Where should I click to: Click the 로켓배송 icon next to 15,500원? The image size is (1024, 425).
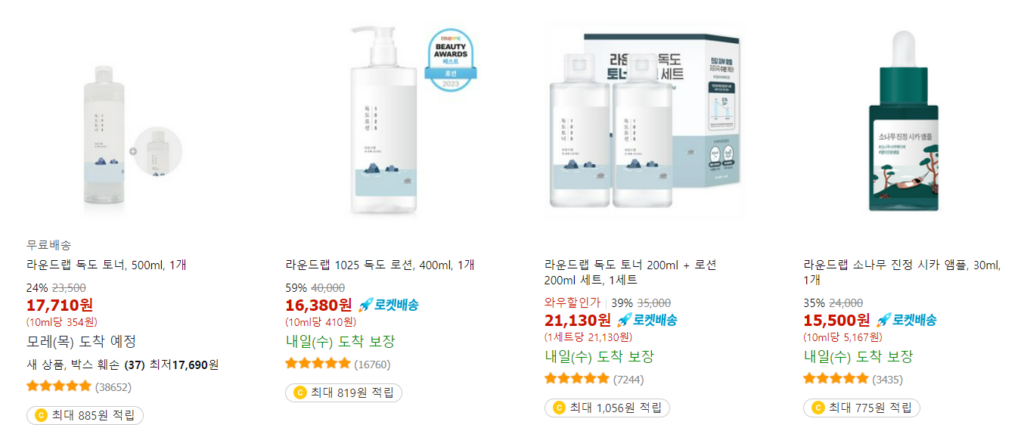pos(906,319)
